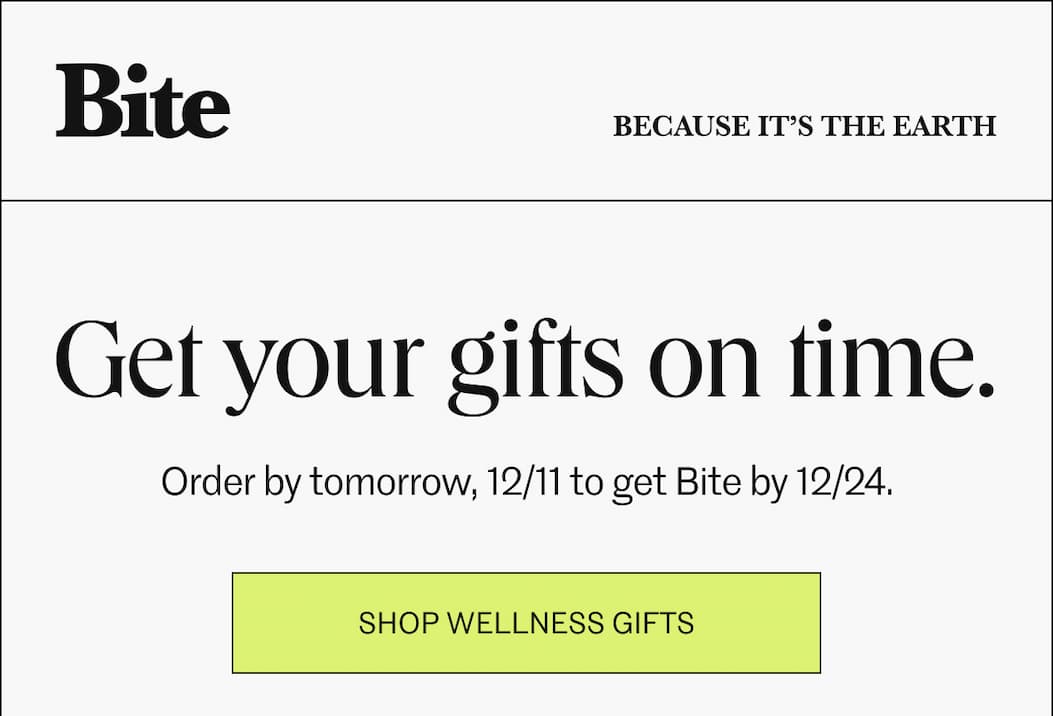1053x716 pixels.
Task: Click the "Order by tomorrow" subheading
Action: click(x=526, y=481)
